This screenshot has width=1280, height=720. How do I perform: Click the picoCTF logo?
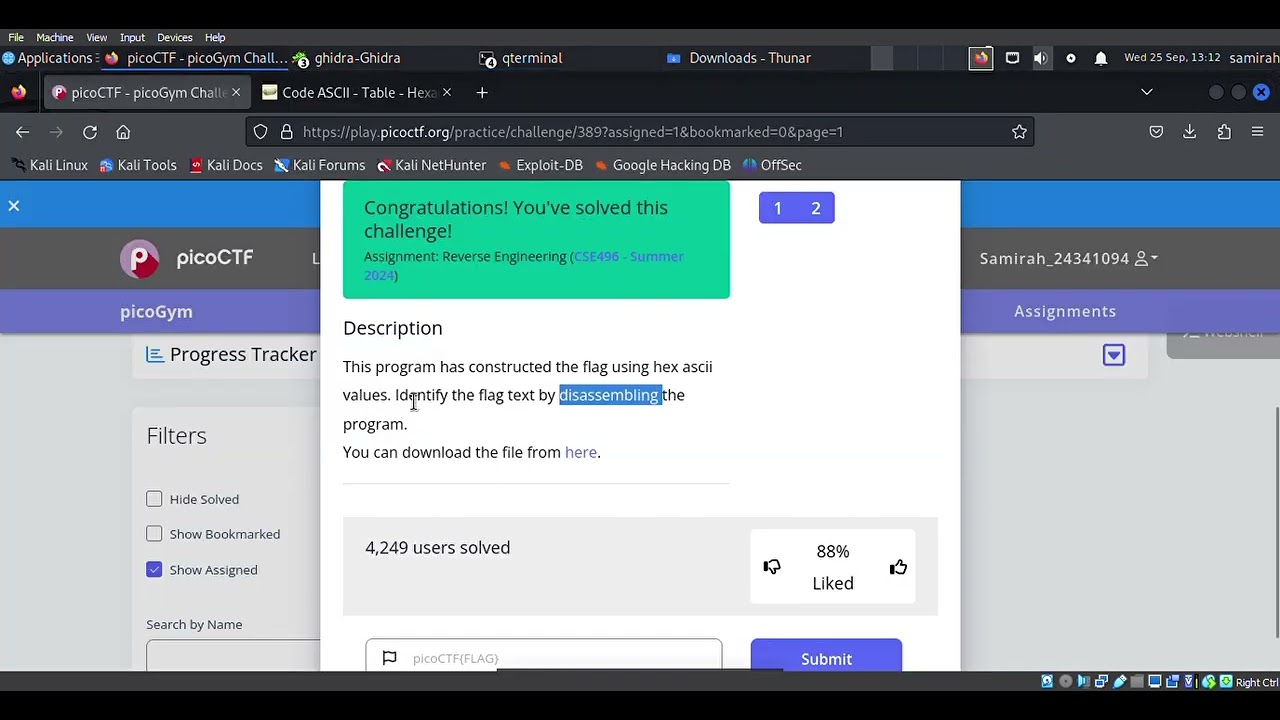point(186,258)
